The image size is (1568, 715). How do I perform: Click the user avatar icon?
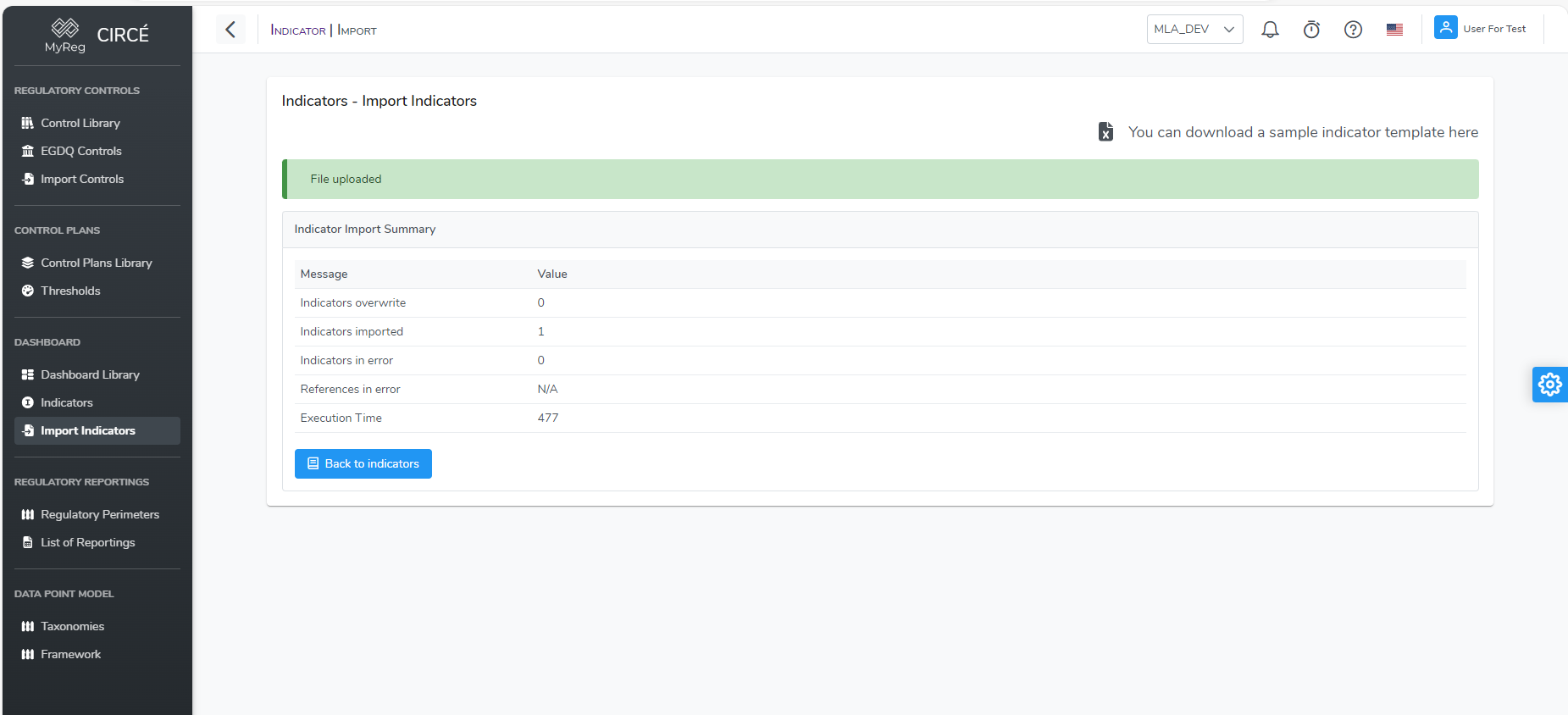pos(1445,28)
